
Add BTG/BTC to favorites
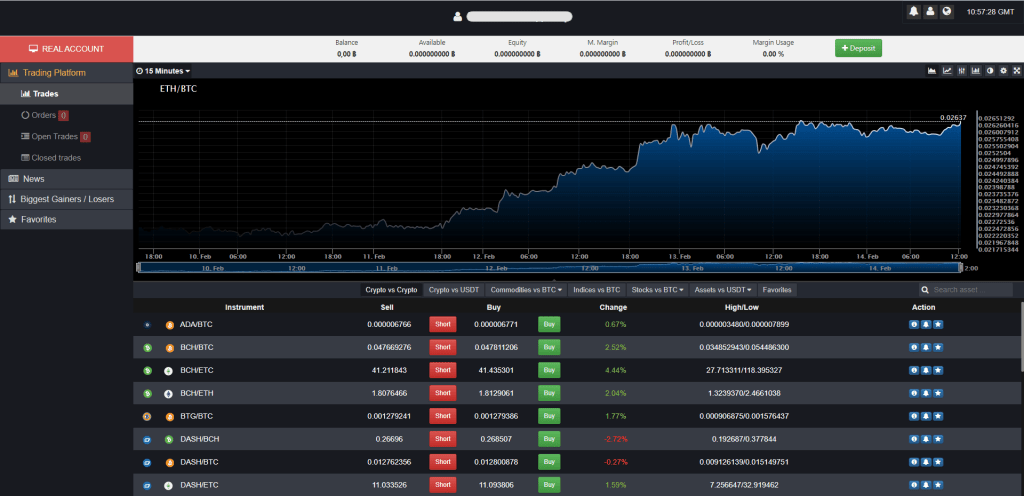(938, 416)
